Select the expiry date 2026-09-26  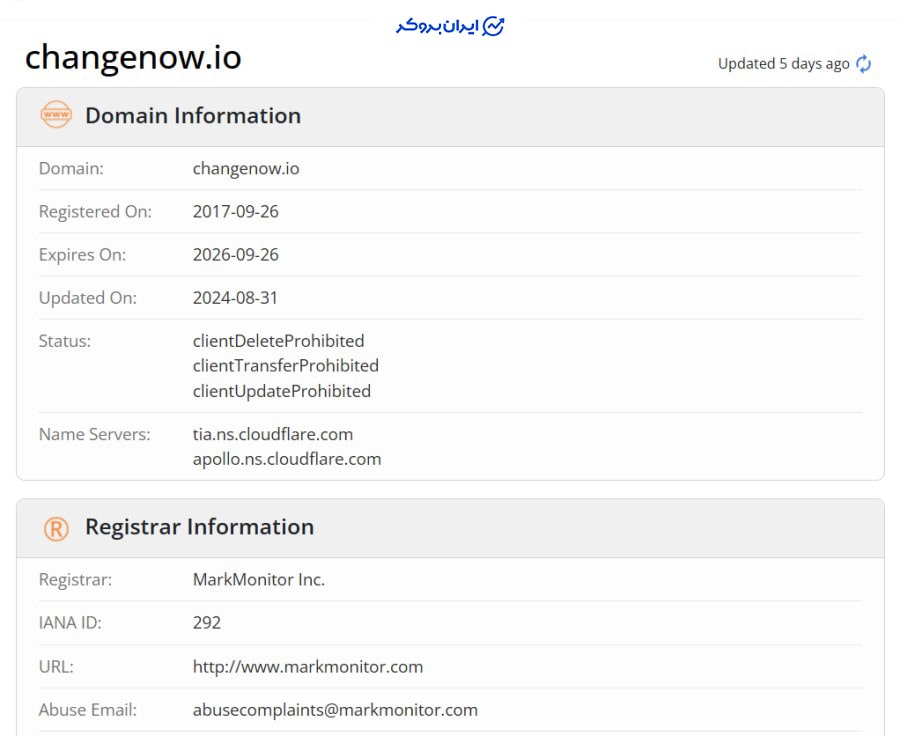point(236,254)
